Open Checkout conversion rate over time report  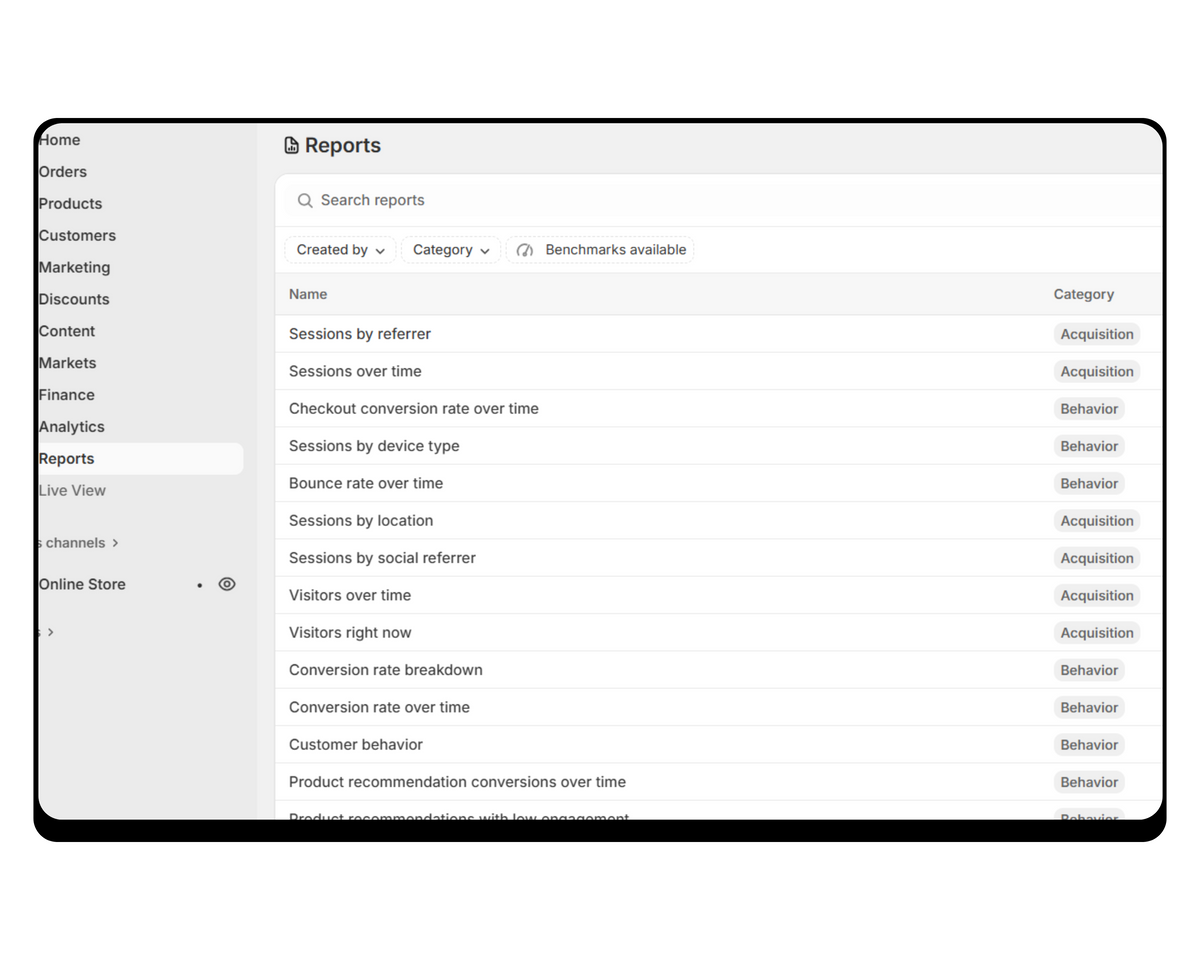[x=413, y=409]
